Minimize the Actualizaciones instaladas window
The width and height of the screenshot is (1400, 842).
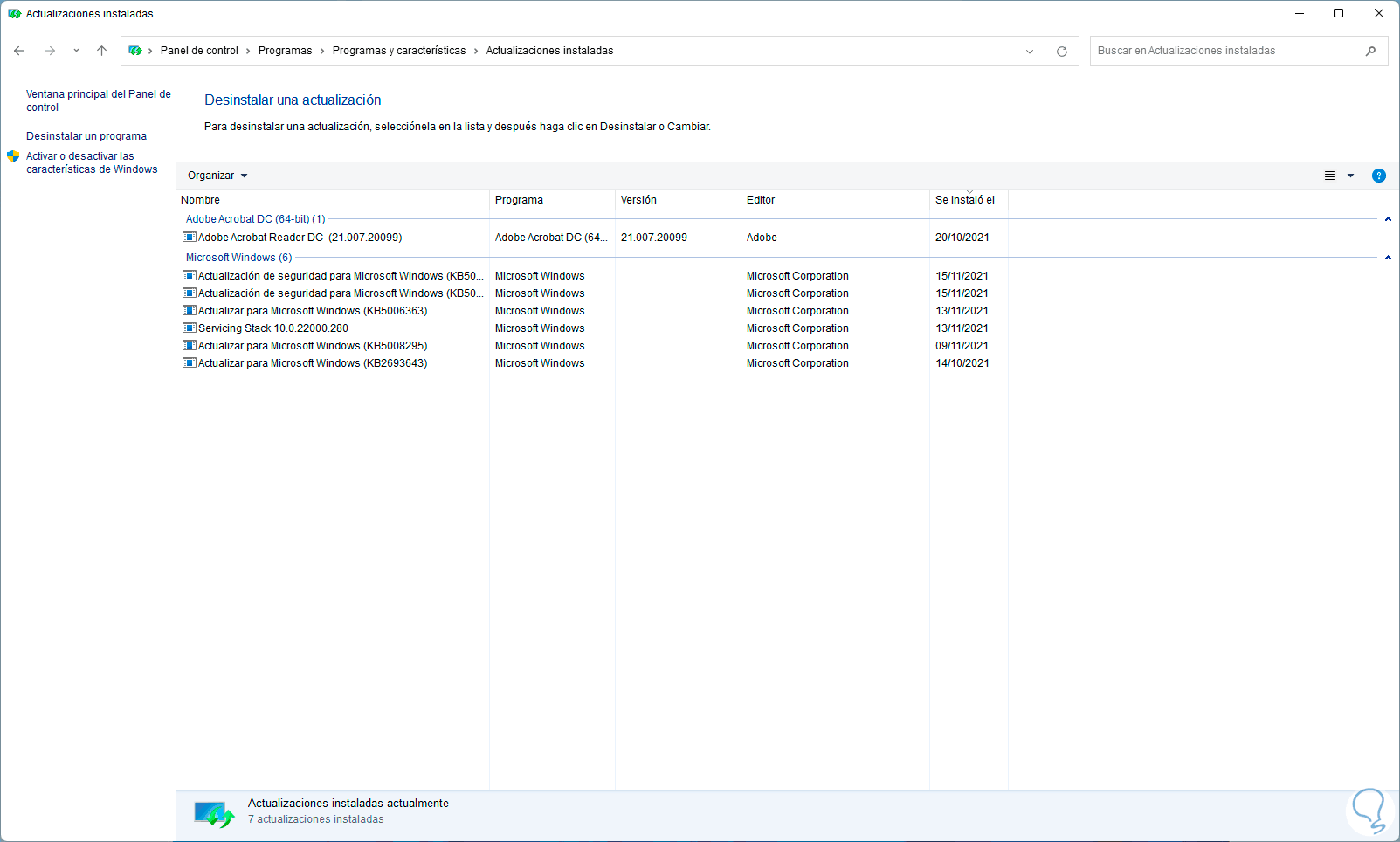point(1300,14)
